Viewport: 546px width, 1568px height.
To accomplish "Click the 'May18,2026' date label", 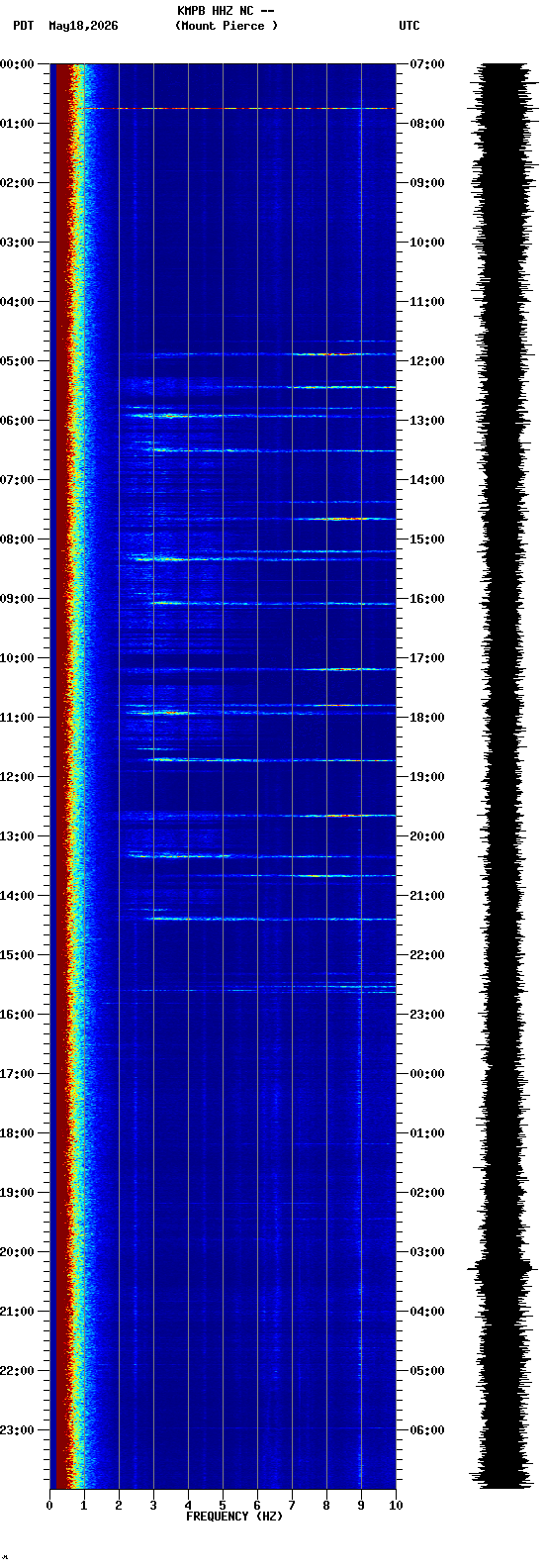I will [83, 26].
